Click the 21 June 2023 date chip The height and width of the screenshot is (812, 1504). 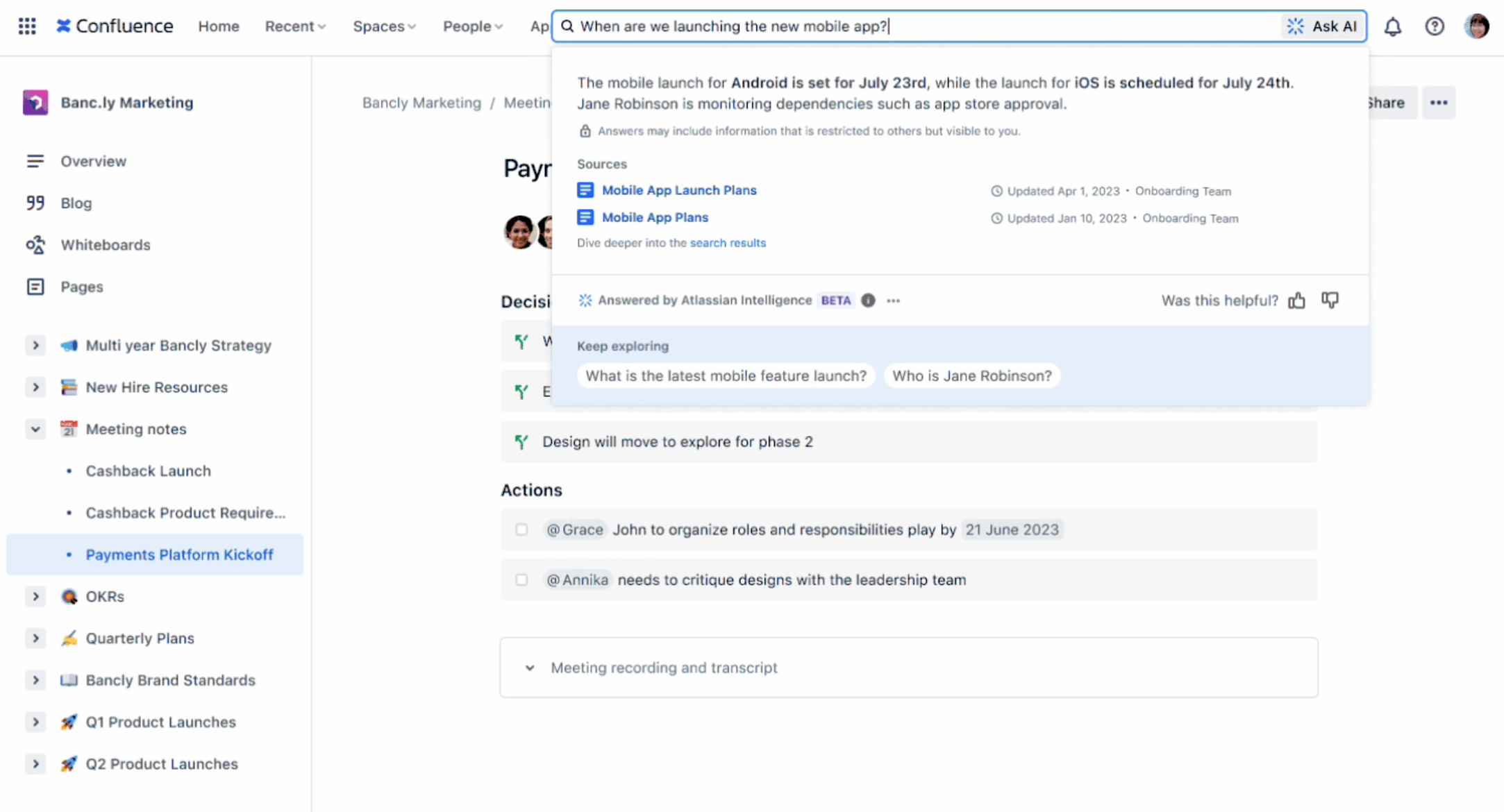pos(1012,530)
